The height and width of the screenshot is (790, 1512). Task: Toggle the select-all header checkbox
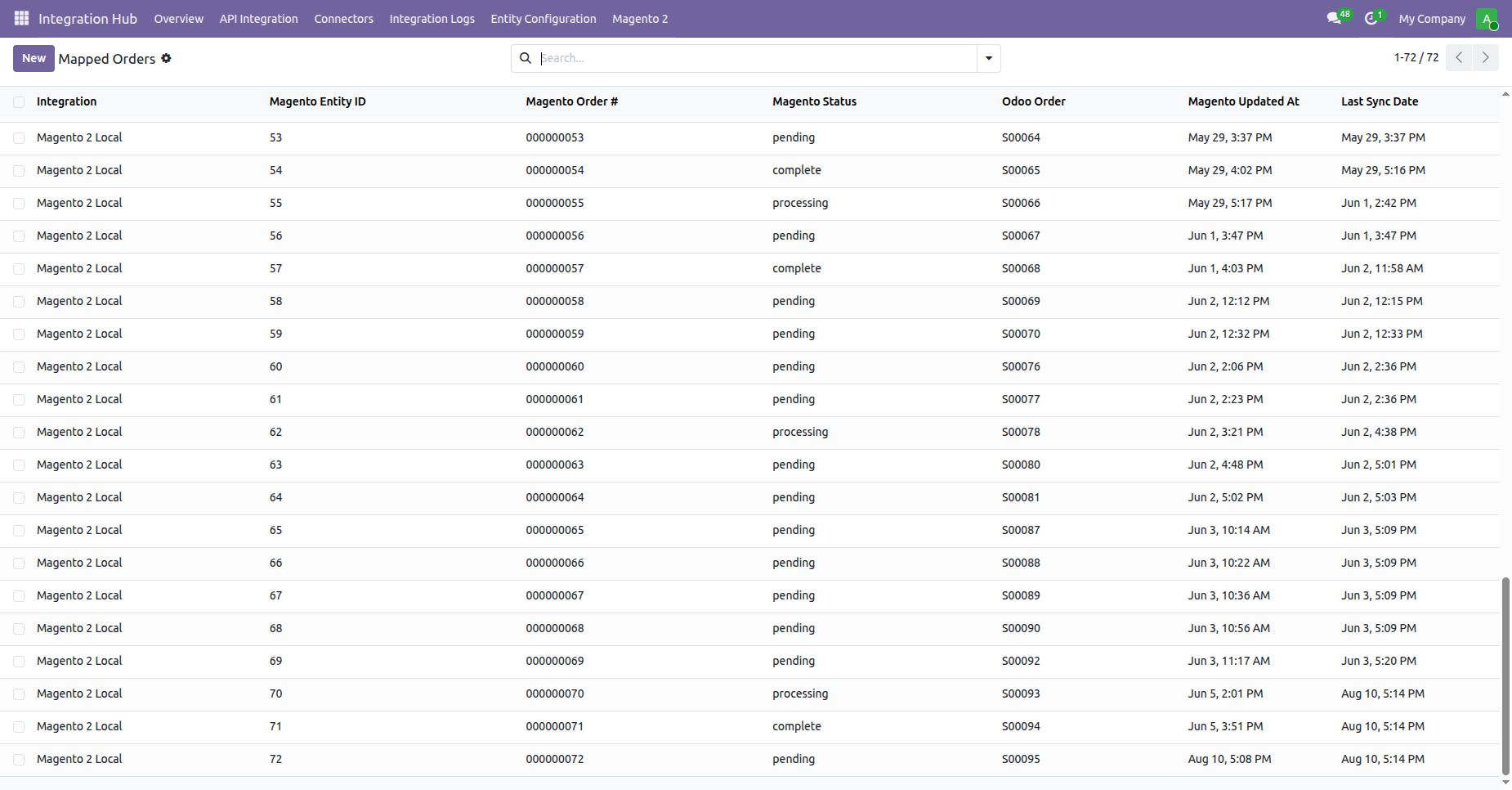(19, 102)
